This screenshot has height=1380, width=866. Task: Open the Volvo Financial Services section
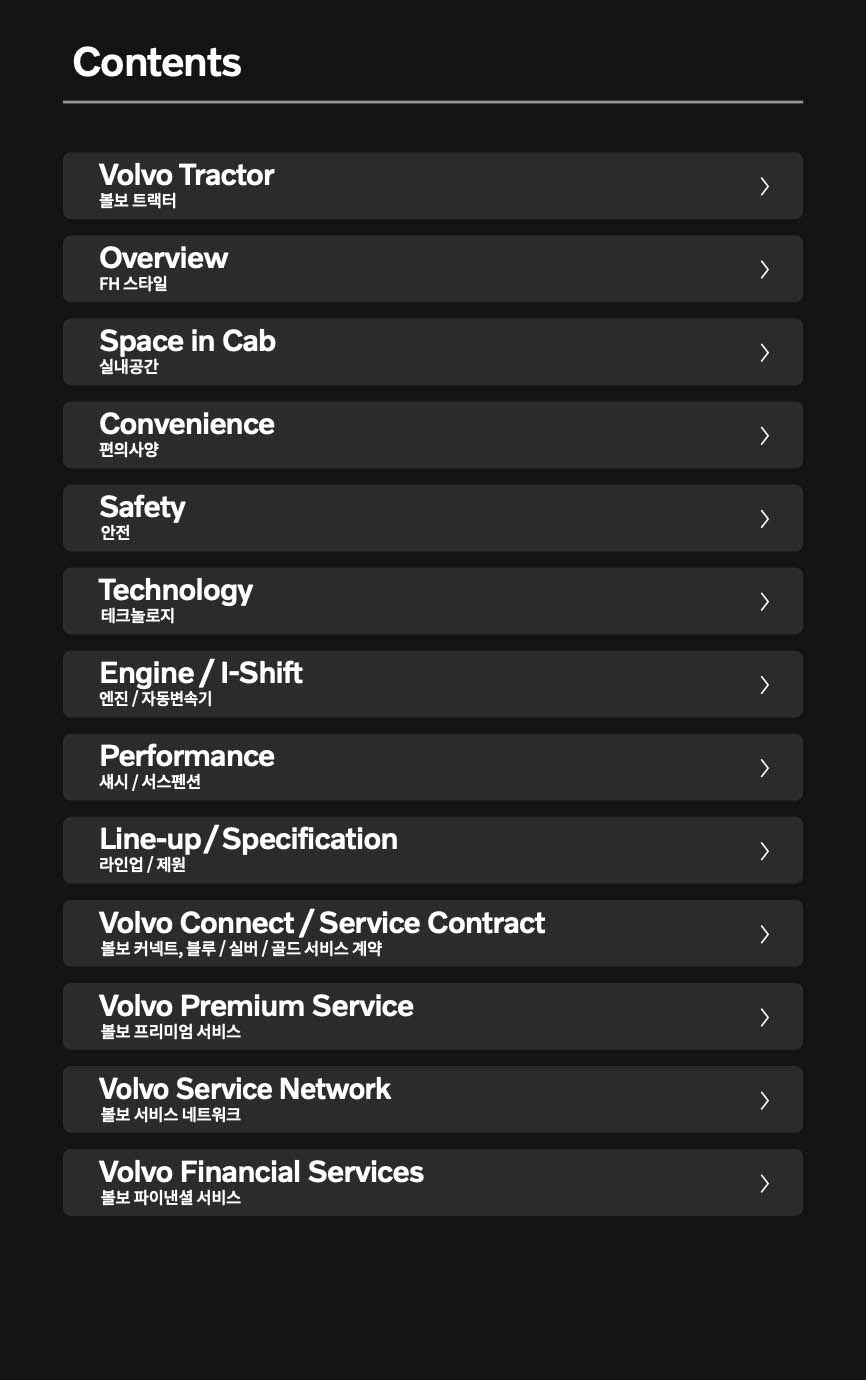(x=261, y=1172)
